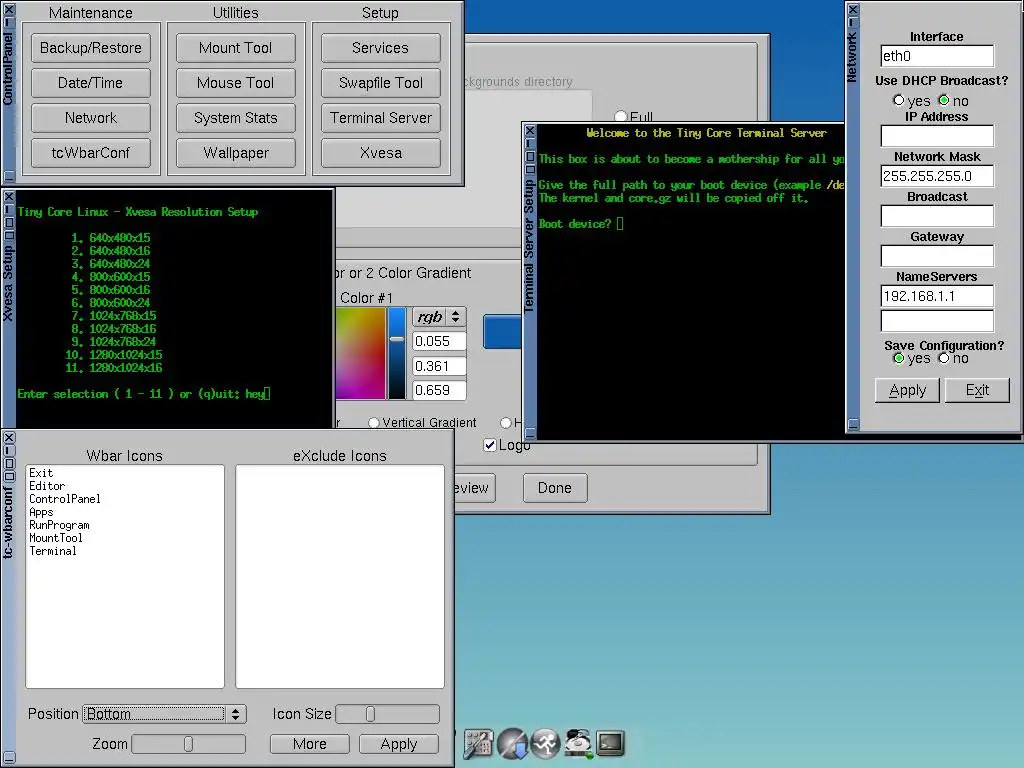Open the Position dropdown set to Bottom

tap(165, 714)
